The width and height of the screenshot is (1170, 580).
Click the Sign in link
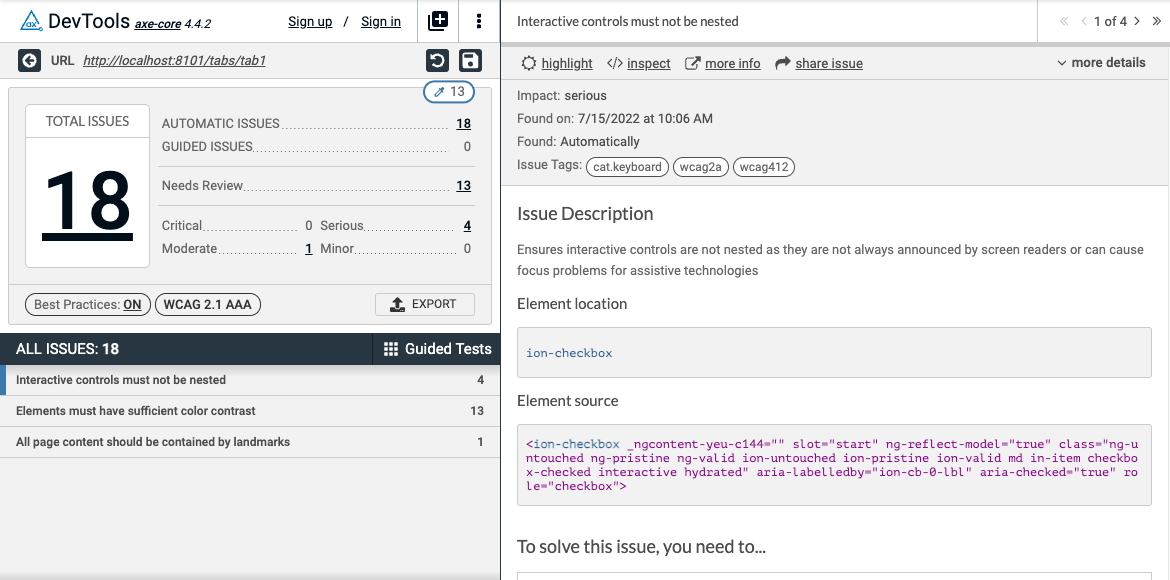coord(381,22)
